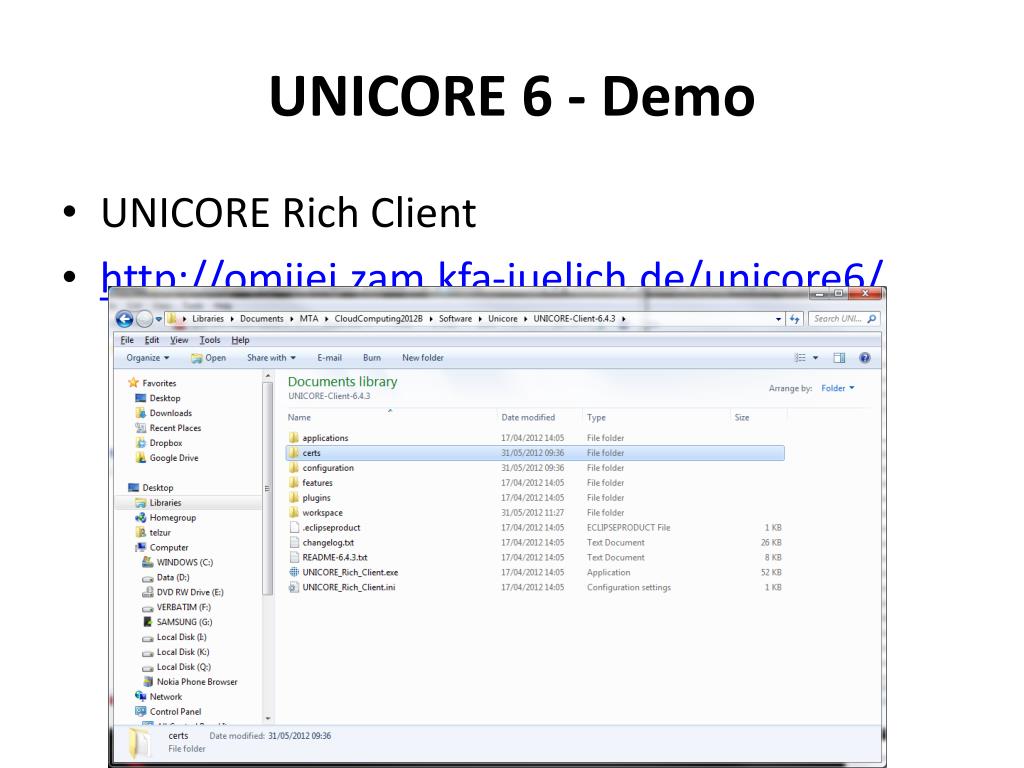
Task: Select the README-6.4.3.txt file
Action: (334, 558)
